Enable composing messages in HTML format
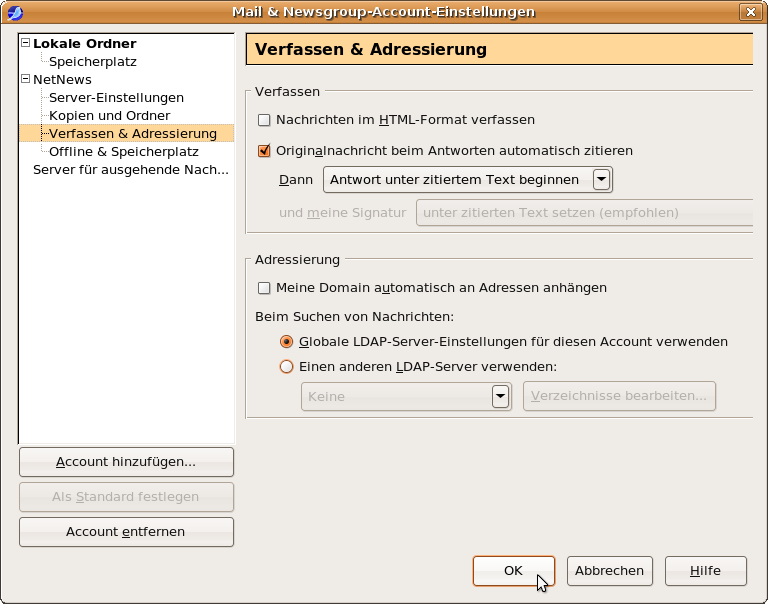Screen dimensions: 768x604 pos(264,120)
